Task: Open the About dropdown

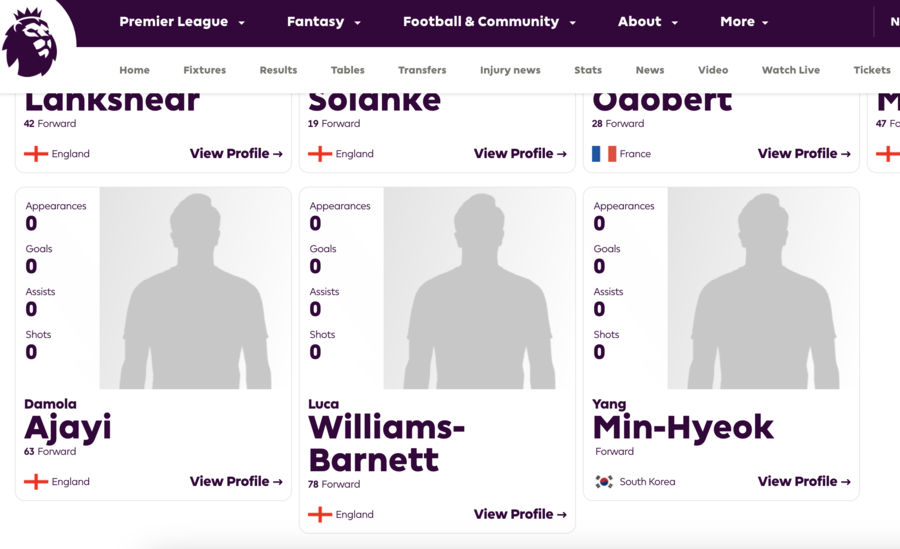Action: [647, 22]
